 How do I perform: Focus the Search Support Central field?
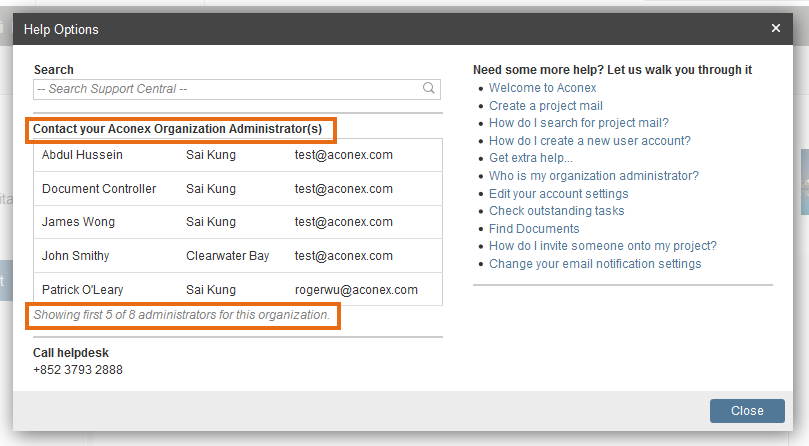click(x=237, y=89)
